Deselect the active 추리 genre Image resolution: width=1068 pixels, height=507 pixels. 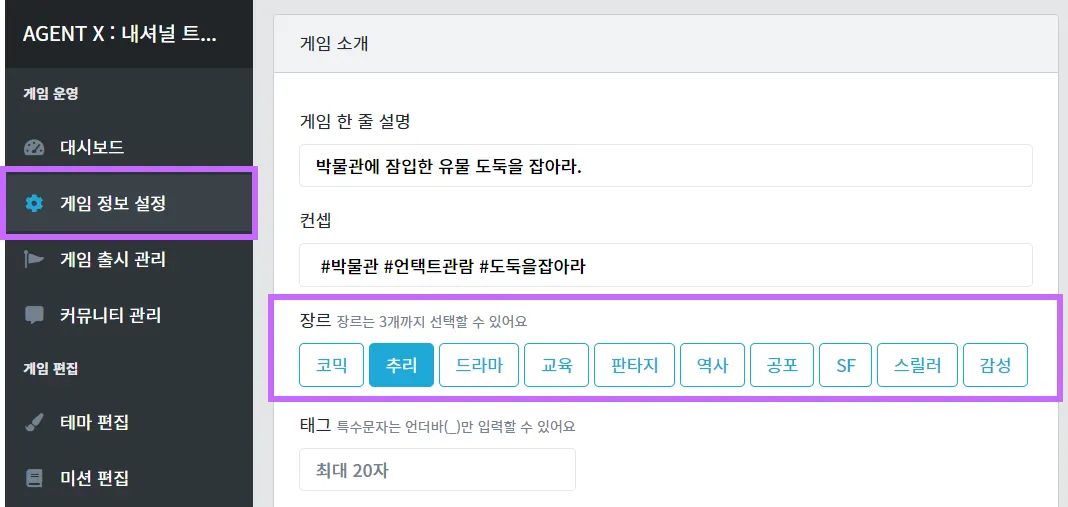click(401, 365)
